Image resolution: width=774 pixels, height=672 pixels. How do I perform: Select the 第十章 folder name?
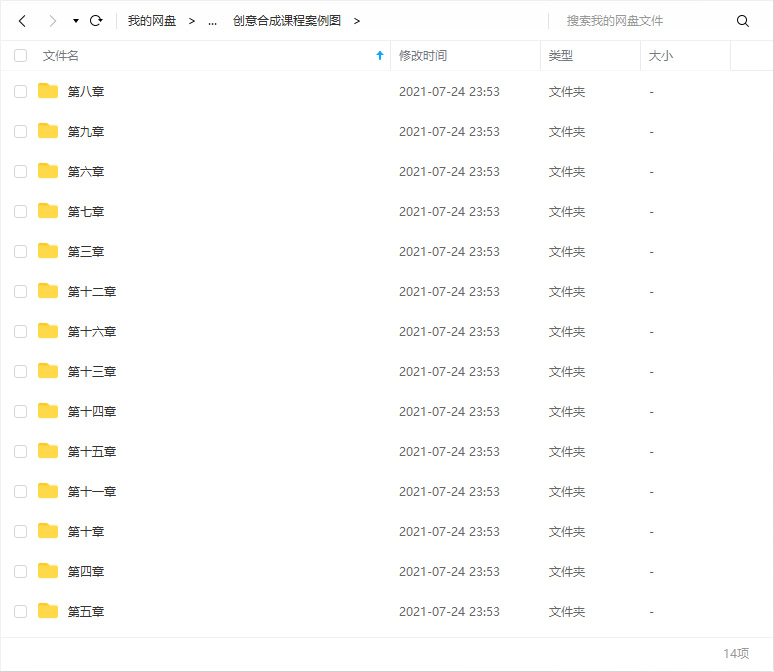(86, 532)
